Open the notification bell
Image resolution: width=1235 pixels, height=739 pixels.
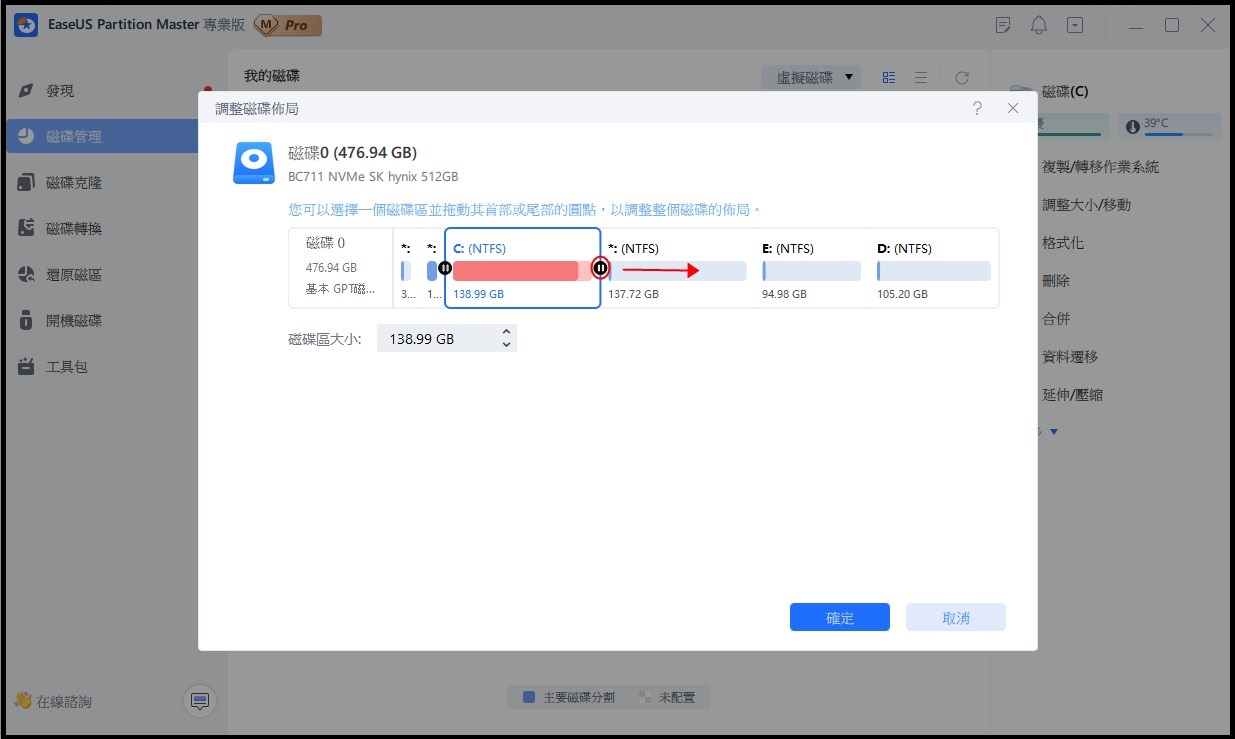click(x=1038, y=24)
